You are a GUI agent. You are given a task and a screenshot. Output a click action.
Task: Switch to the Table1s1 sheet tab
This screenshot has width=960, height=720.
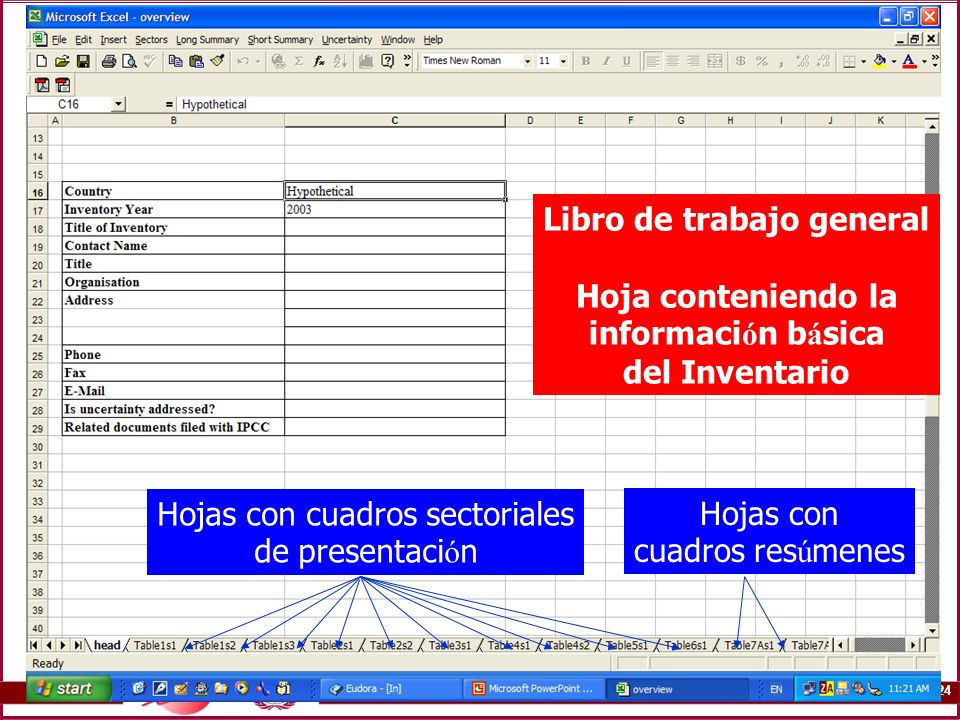(x=155, y=645)
